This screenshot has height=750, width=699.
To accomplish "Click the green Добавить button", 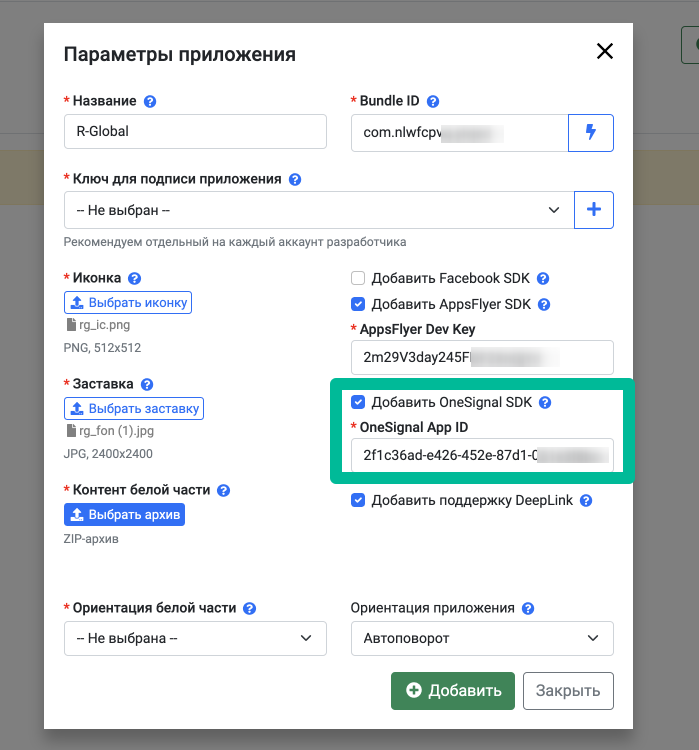I will tap(453, 691).
